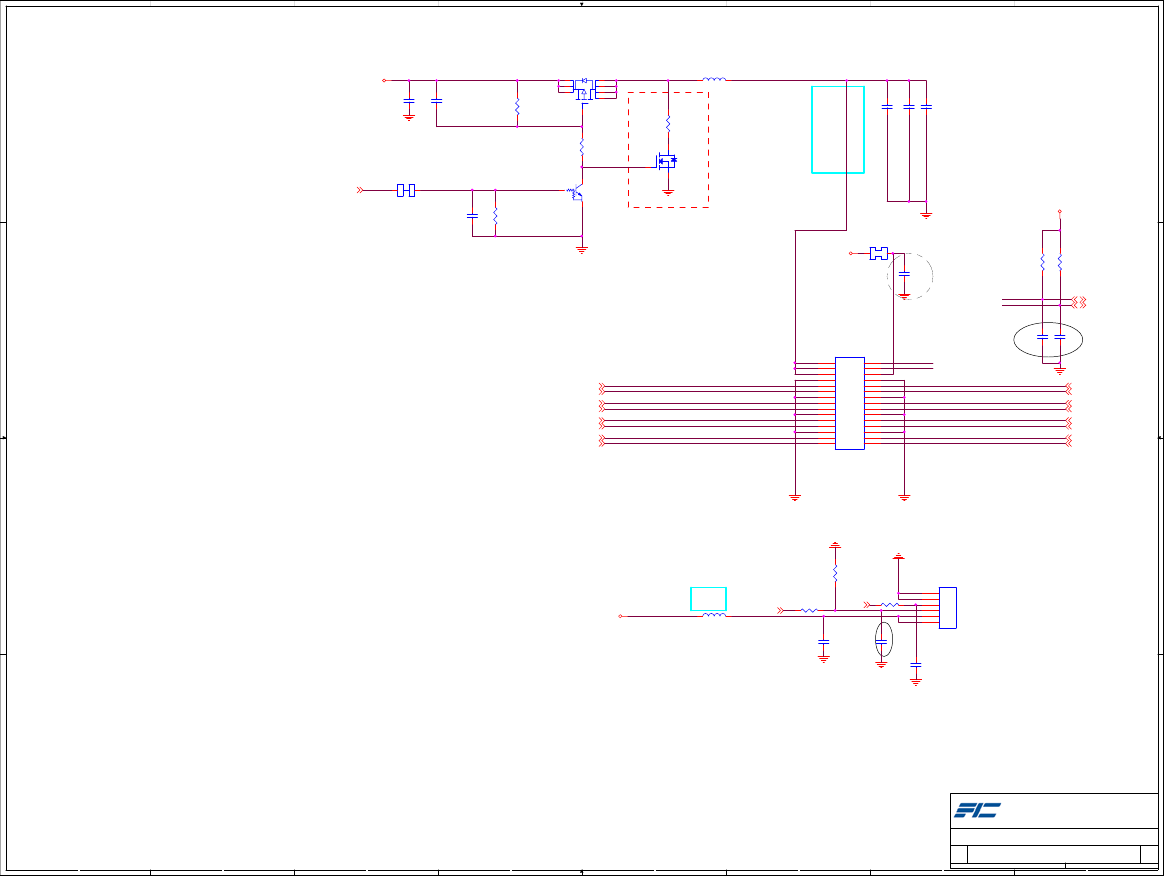Click left ground symbol below the central IC

[795, 497]
